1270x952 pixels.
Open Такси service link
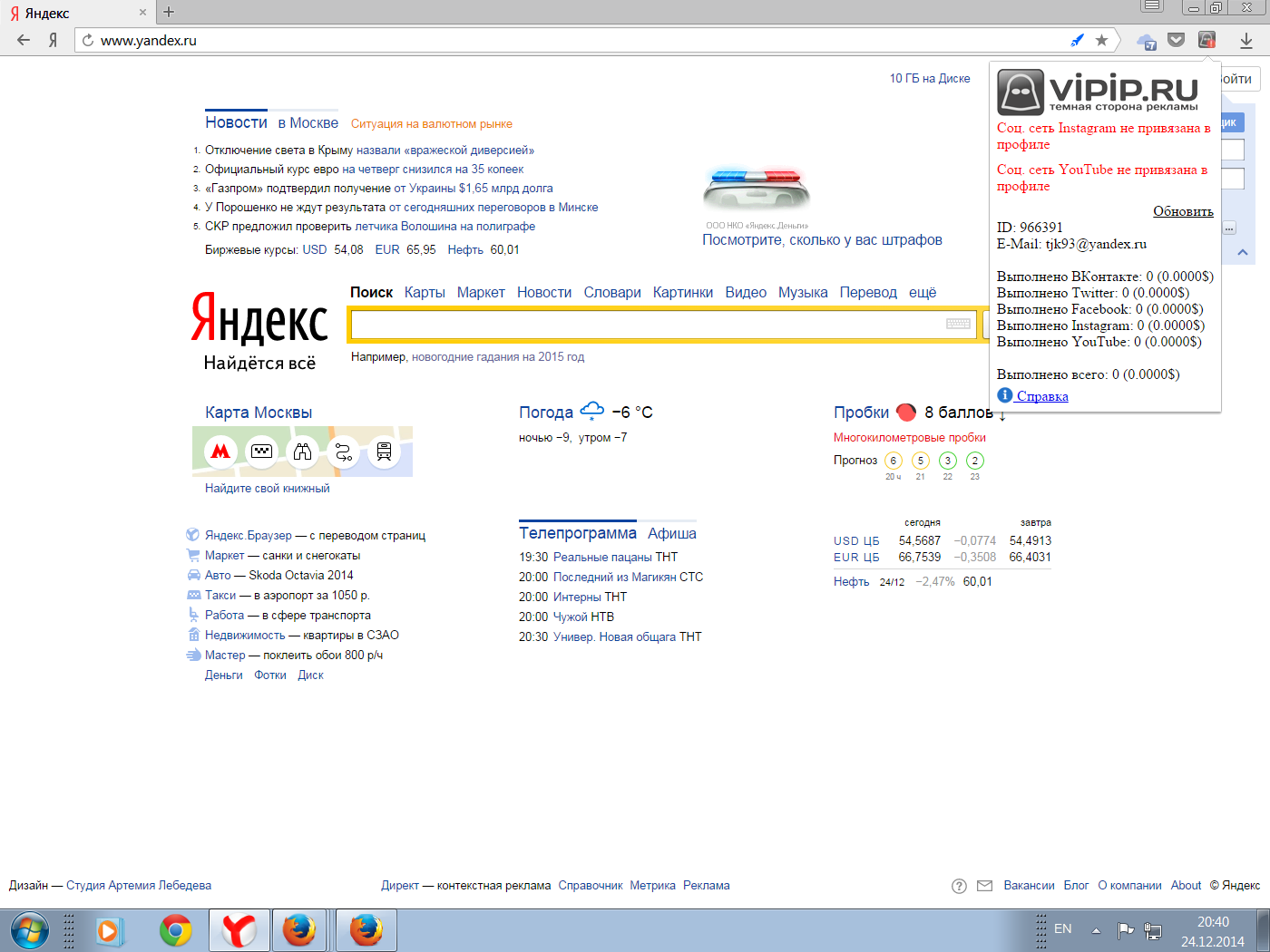tap(220, 596)
